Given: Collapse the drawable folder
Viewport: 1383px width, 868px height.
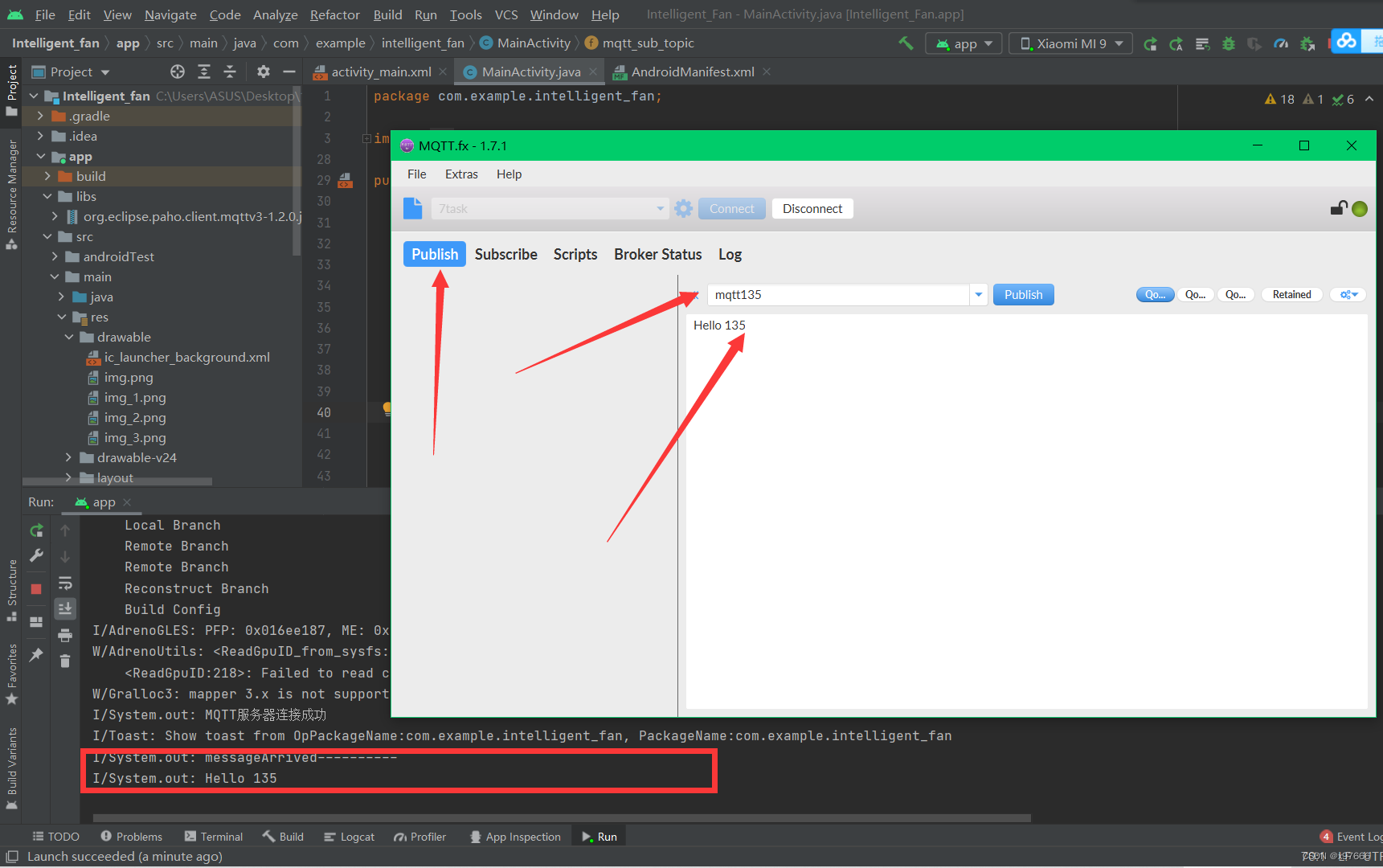Looking at the screenshot, I should [69, 338].
